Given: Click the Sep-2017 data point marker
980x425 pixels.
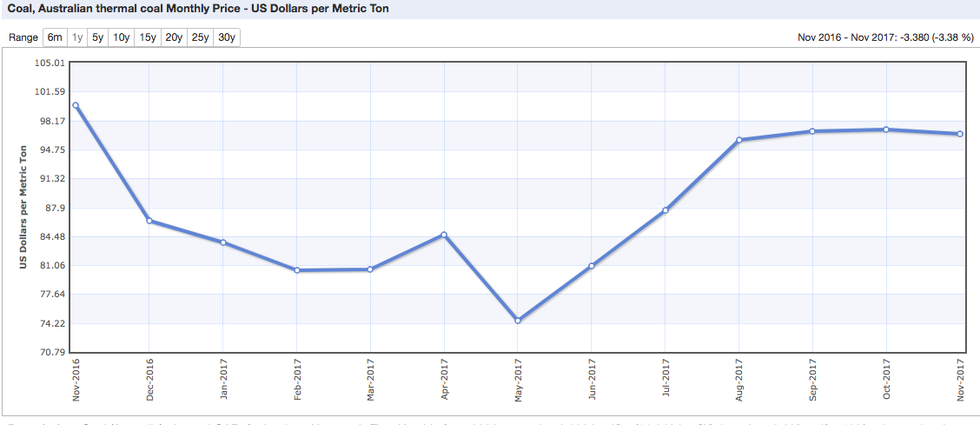Looking at the screenshot, I should pos(813,131).
